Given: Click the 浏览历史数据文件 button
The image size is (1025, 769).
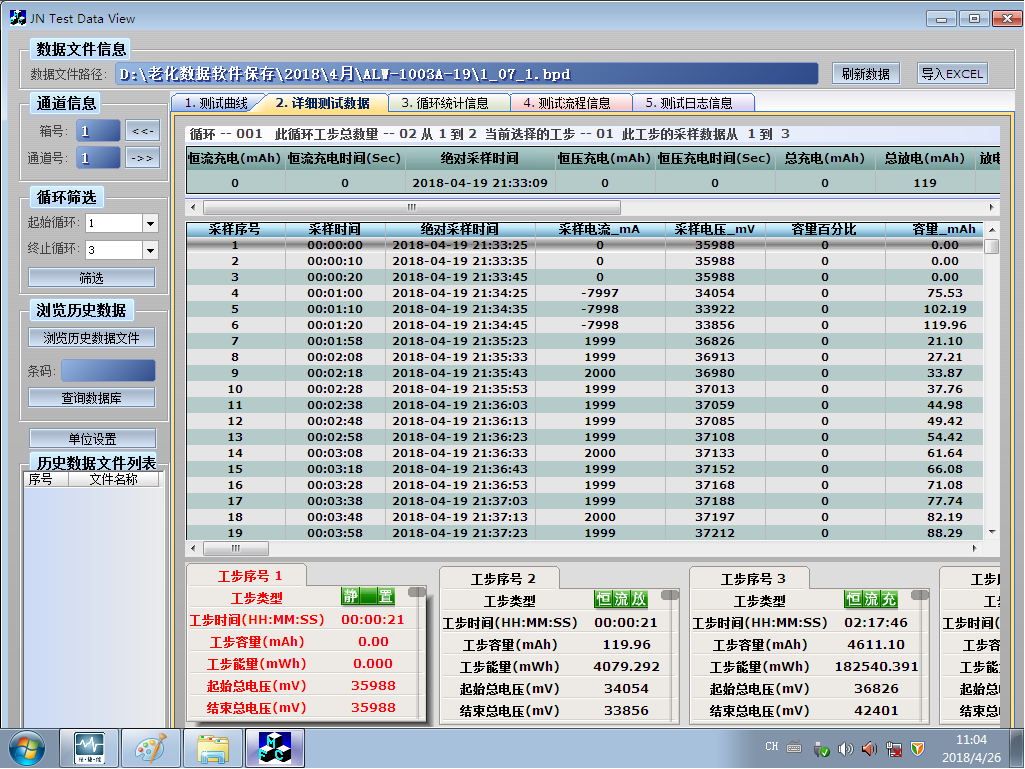Looking at the screenshot, I should tap(92, 338).
